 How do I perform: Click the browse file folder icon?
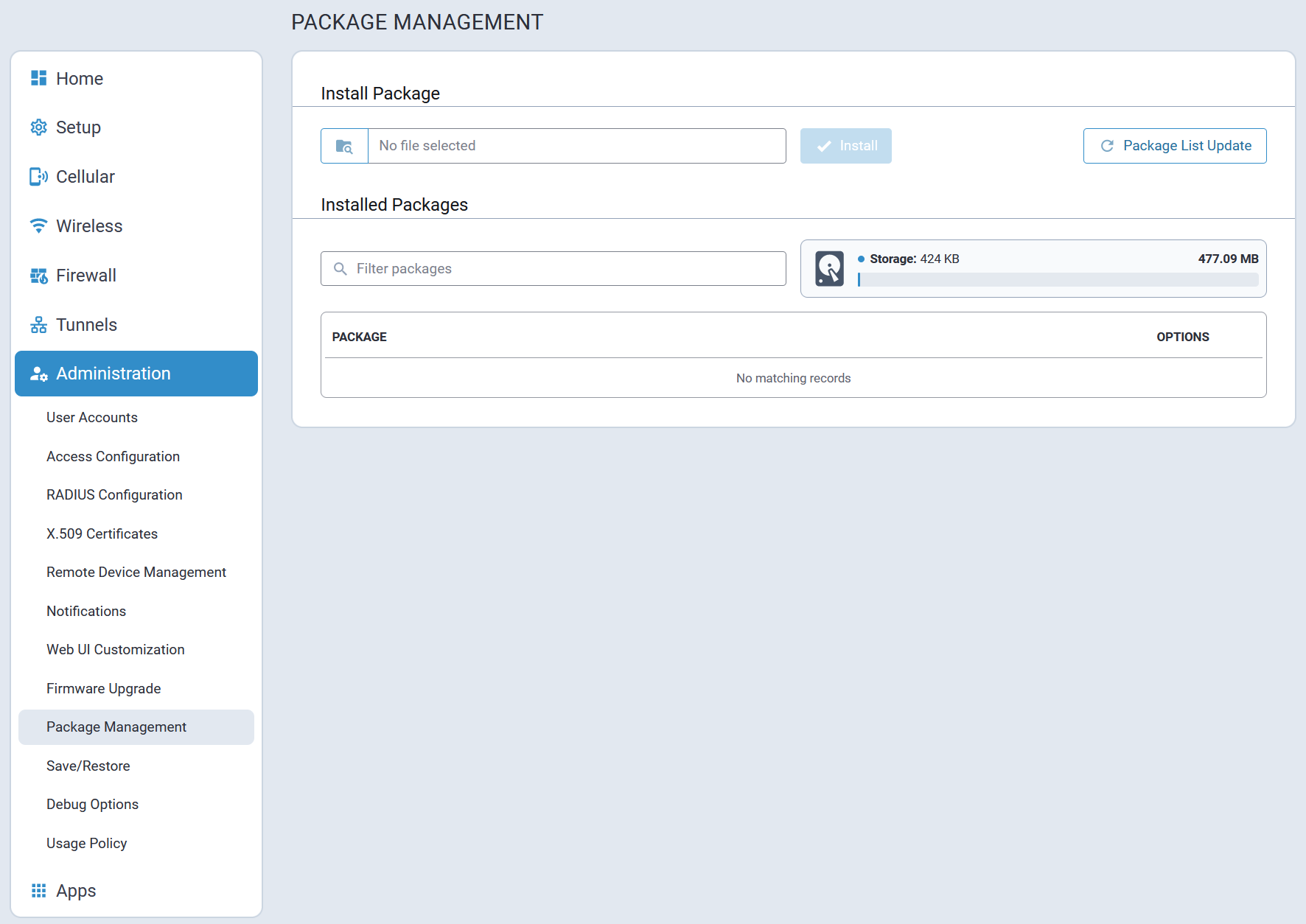coord(344,146)
